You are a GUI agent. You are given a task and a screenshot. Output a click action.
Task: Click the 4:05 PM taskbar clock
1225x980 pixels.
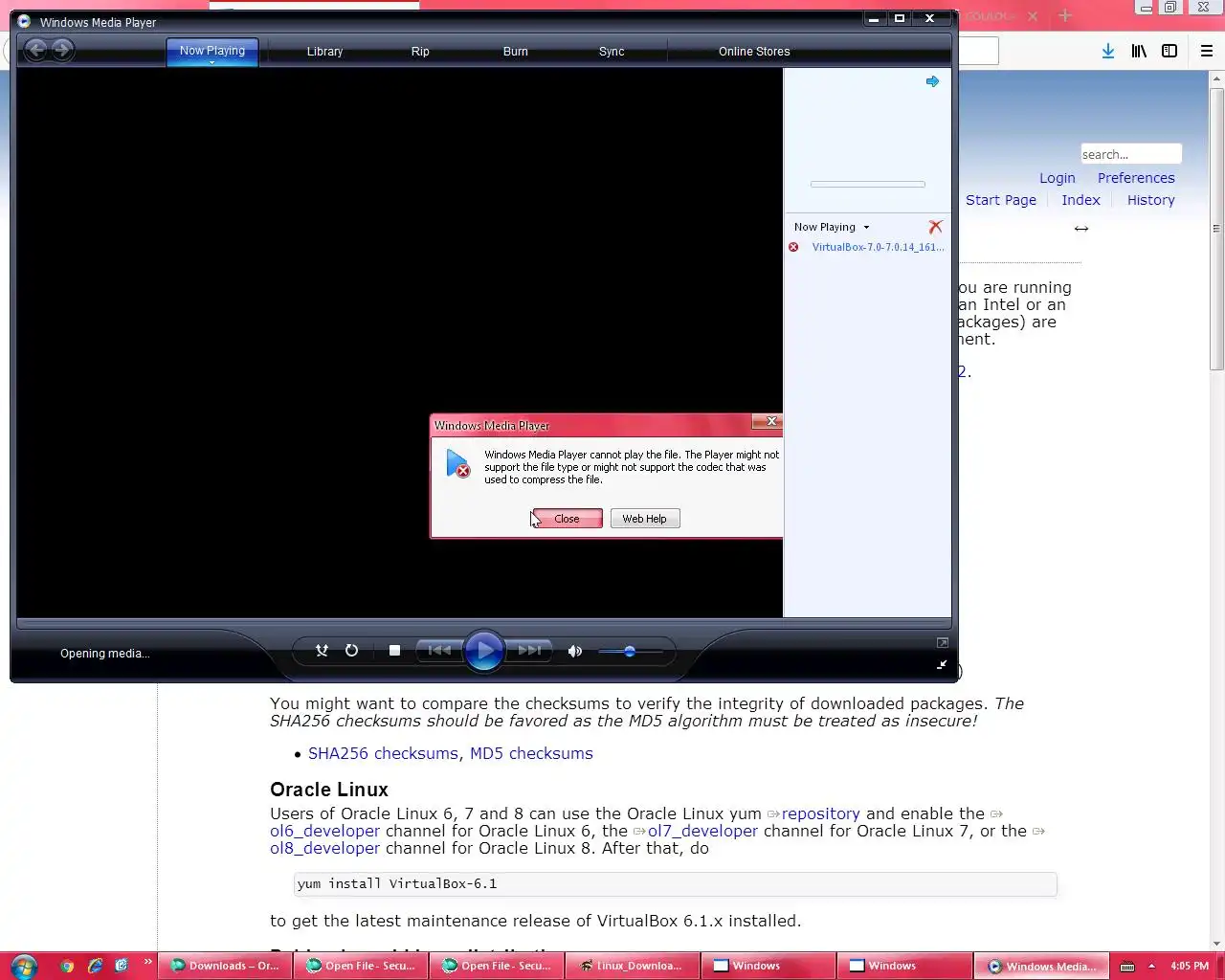pos(1190,966)
